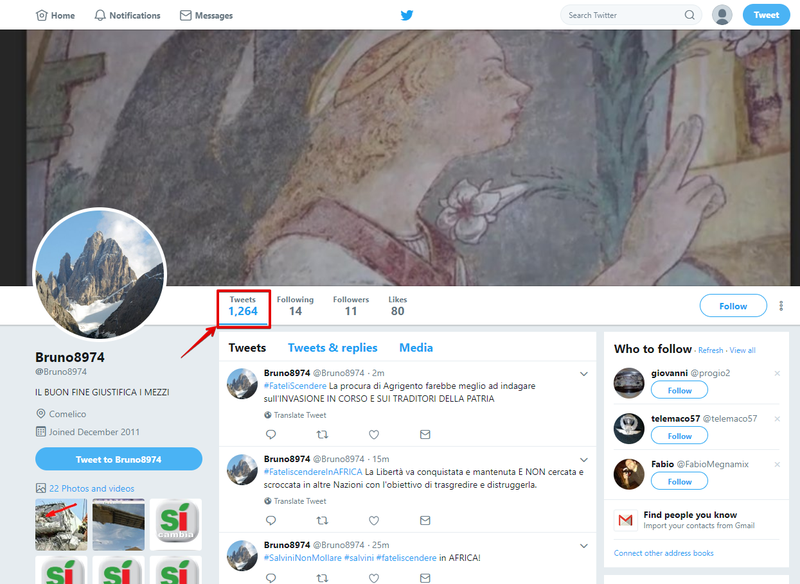Follow Fabio @FabioMegnamix
This screenshot has width=800, height=584.
(x=680, y=481)
